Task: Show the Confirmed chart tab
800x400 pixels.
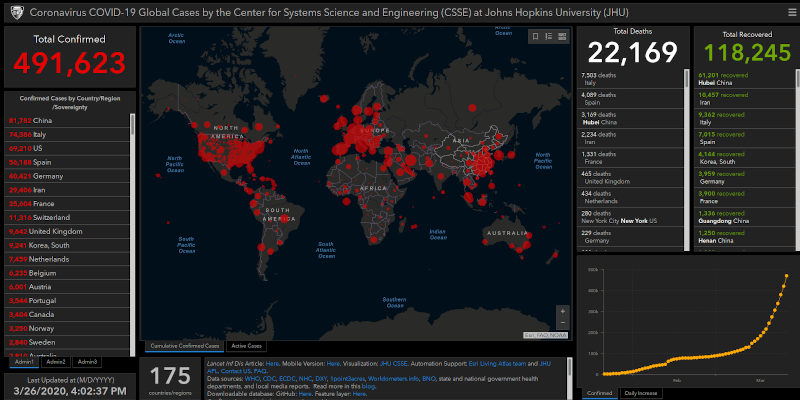Action: coord(599,393)
